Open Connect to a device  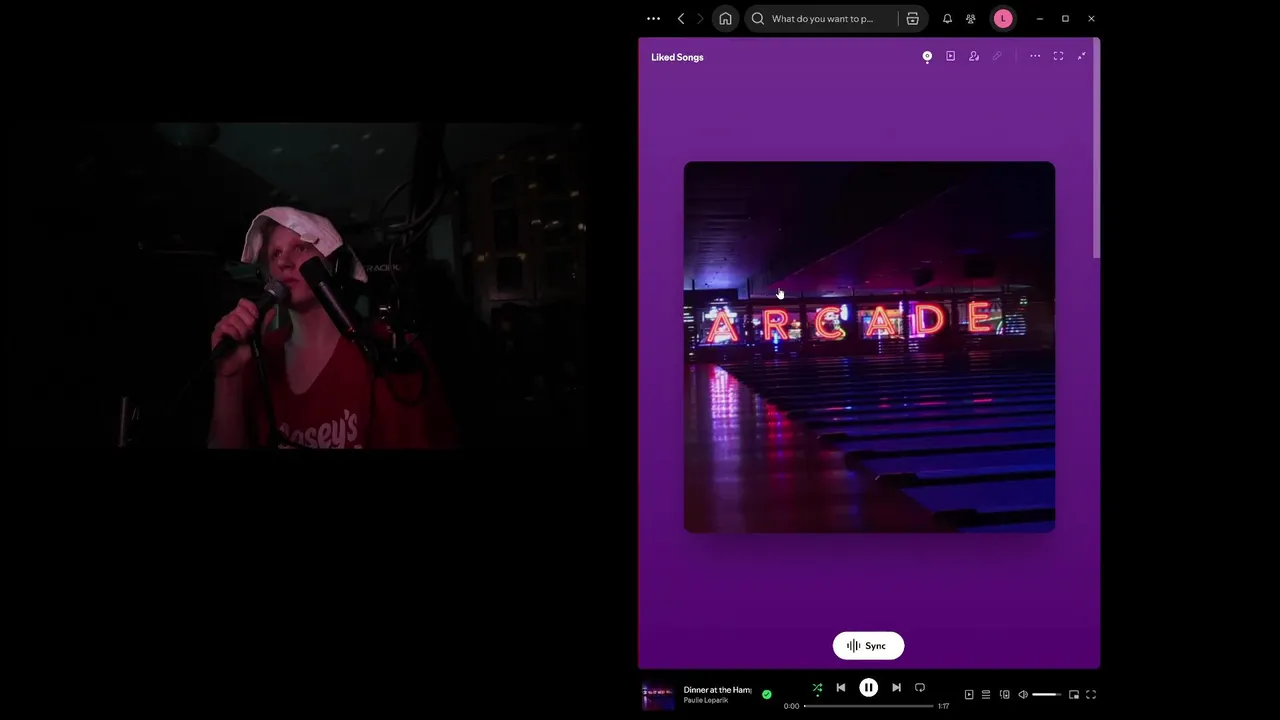pyautogui.click(x=1005, y=695)
